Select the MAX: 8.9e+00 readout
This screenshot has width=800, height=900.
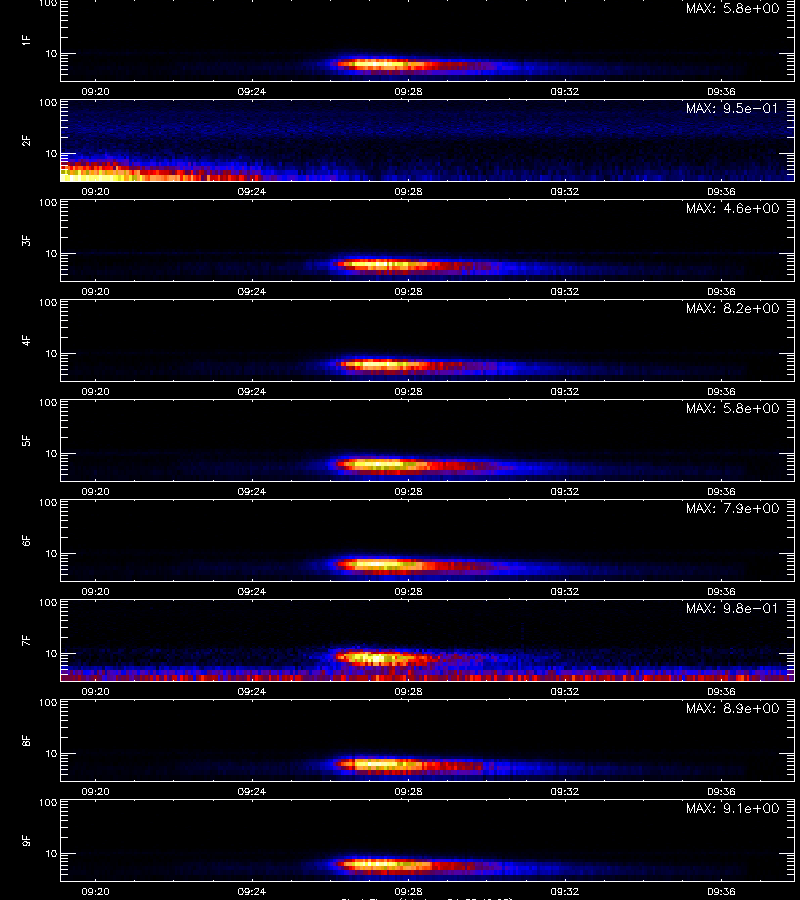click(x=733, y=709)
